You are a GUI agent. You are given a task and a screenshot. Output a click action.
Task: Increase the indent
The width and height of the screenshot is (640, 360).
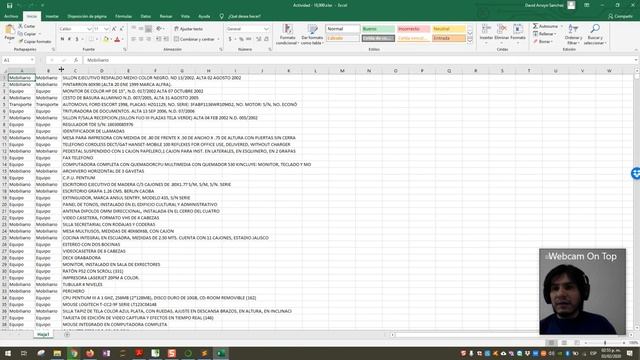tap(166, 39)
